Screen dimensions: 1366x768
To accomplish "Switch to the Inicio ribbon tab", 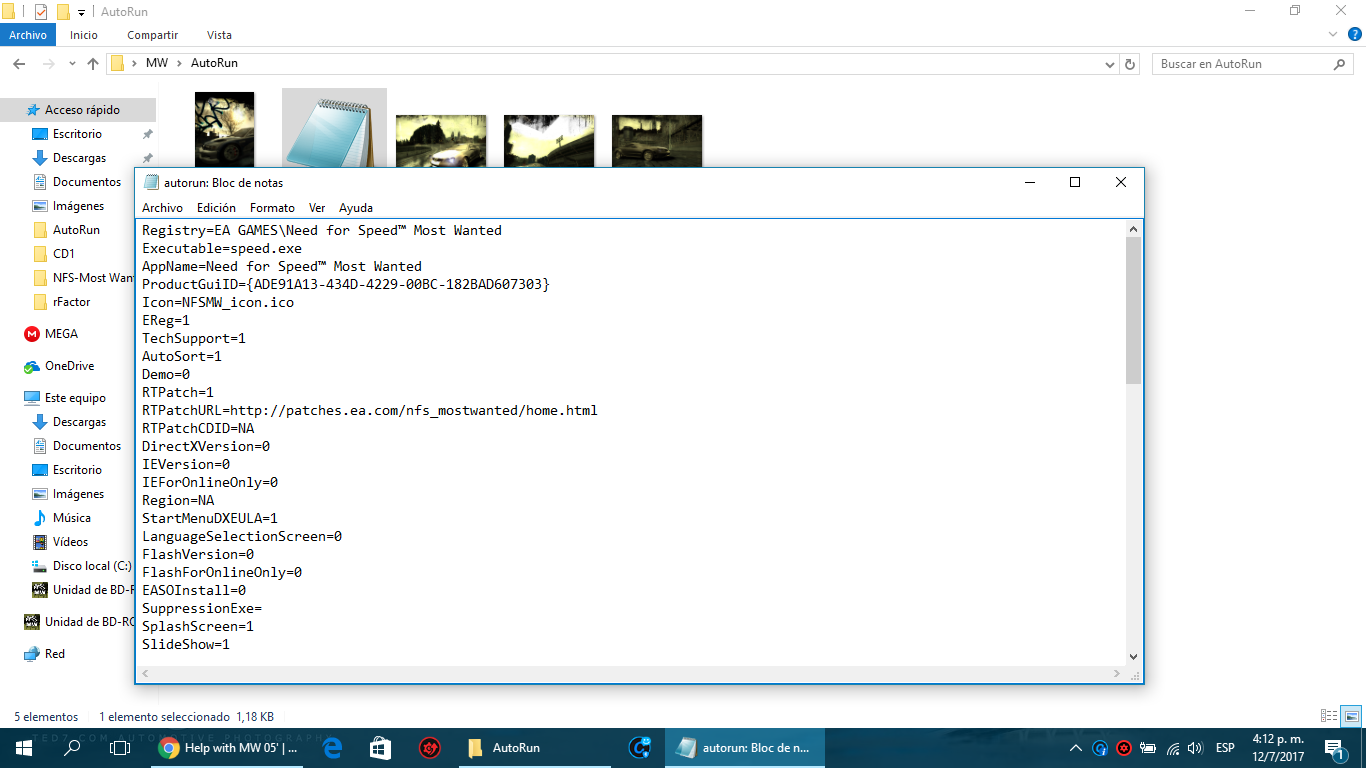I will [84, 35].
